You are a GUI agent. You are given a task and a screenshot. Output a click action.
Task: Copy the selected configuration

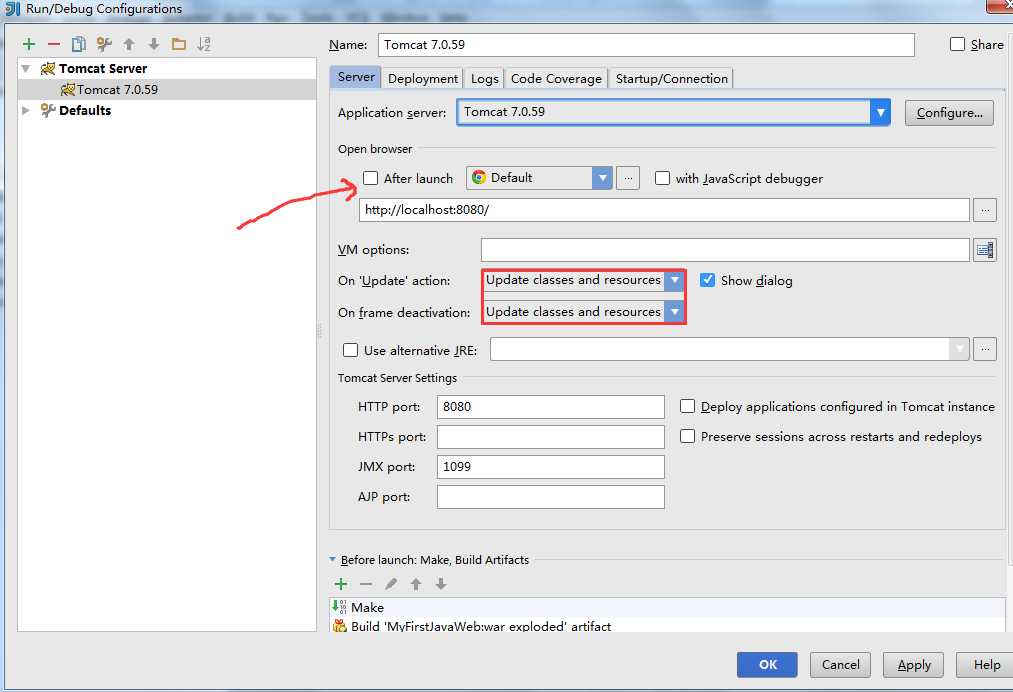pos(79,44)
